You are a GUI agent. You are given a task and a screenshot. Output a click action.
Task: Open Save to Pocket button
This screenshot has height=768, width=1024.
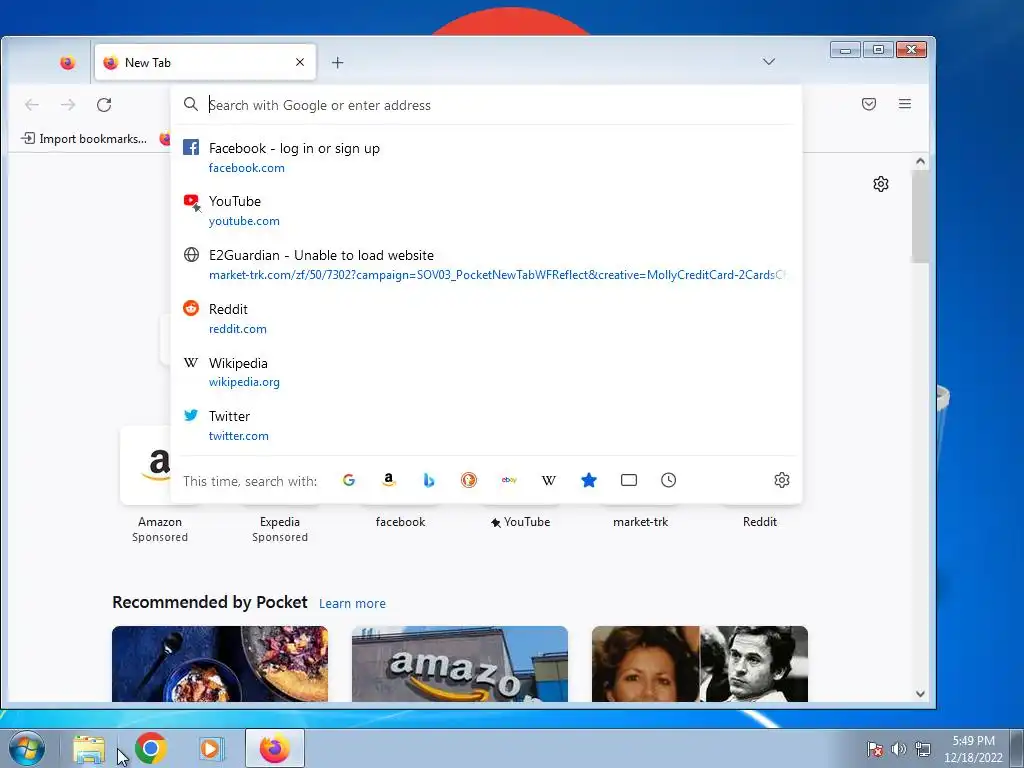pos(869,104)
